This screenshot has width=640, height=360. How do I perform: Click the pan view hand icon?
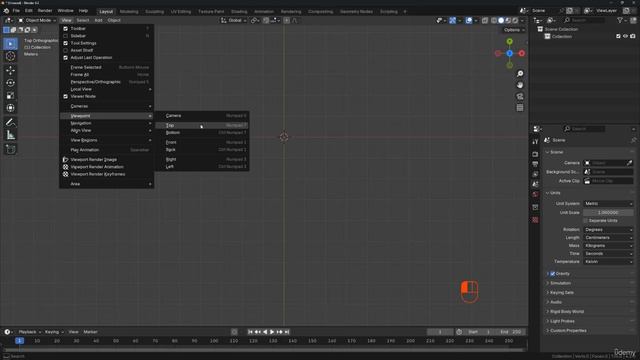[520, 85]
